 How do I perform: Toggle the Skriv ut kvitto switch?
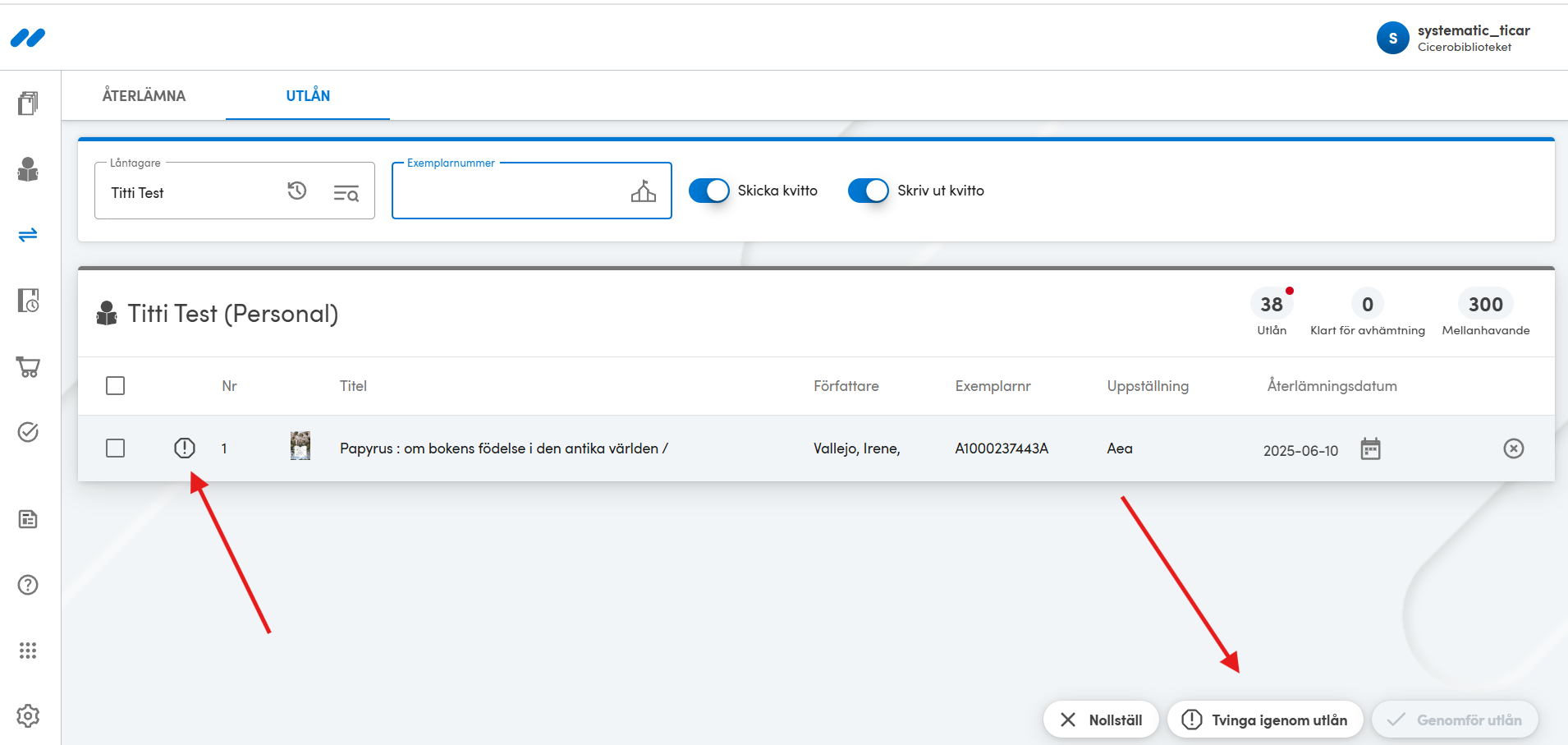coord(869,191)
